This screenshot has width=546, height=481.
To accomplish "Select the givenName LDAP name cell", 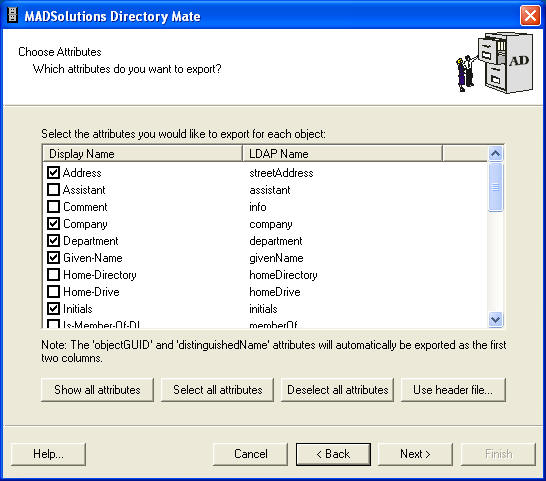I will 276,258.
